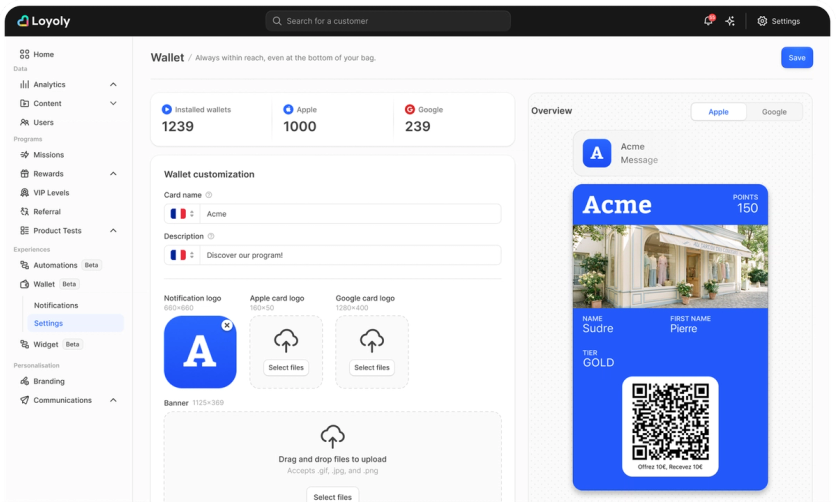This screenshot has width=836, height=502.
Task: Select files for the Banner
Action: coord(333,496)
